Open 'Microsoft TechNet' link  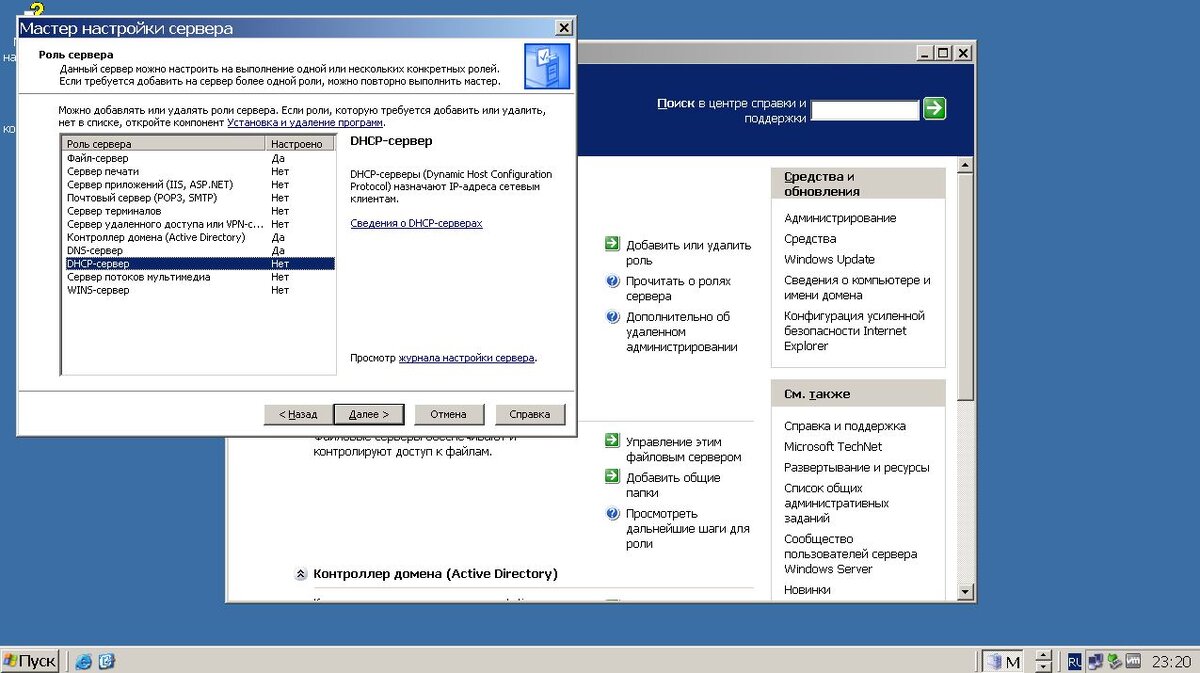(x=833, y=447)
